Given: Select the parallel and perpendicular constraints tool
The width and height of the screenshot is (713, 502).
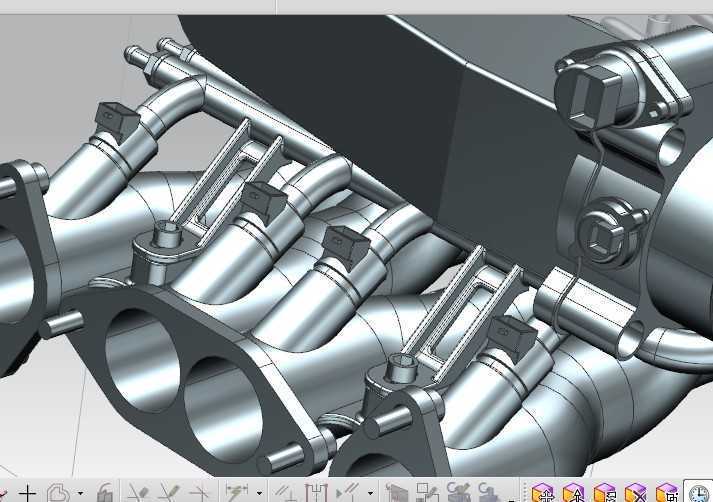Looking at the screenshot, I should click(286, 493).
